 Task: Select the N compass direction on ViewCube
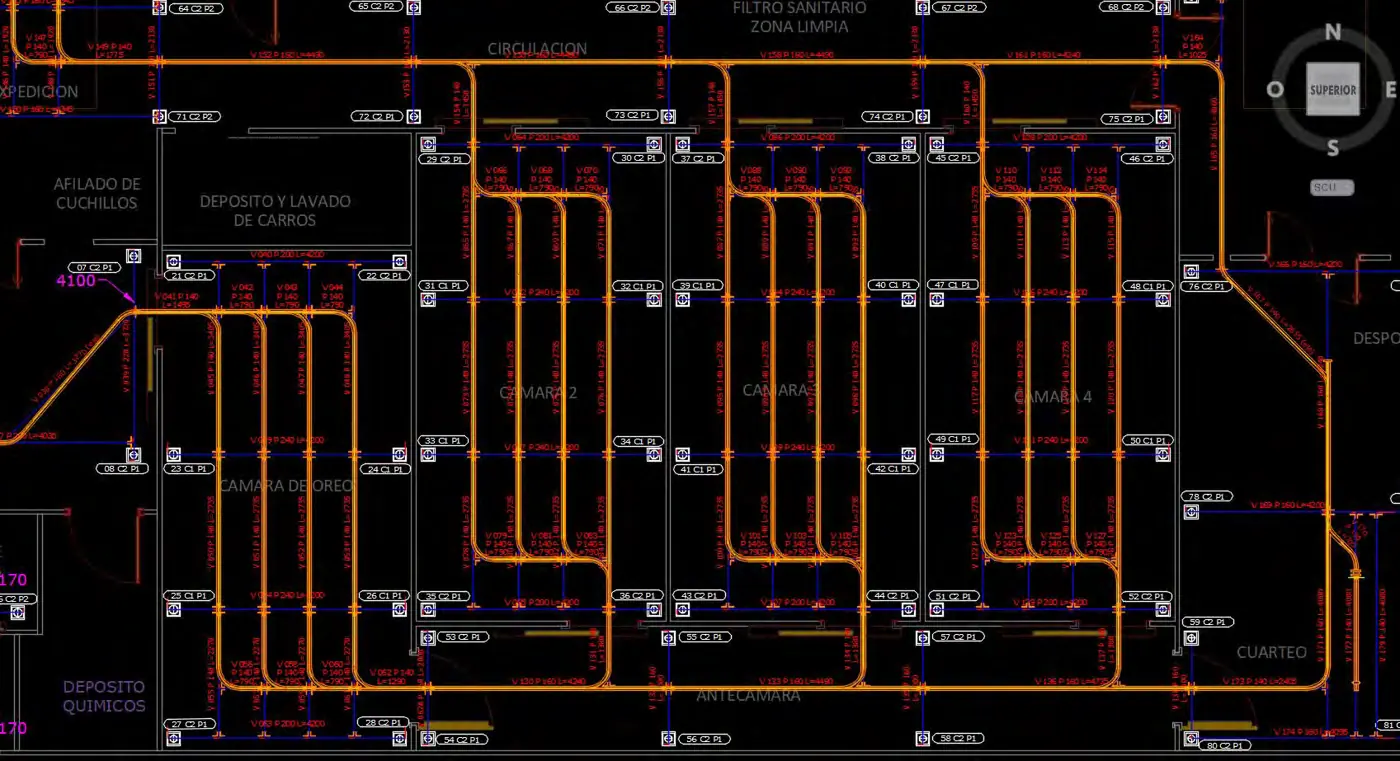coord(1333,32)
